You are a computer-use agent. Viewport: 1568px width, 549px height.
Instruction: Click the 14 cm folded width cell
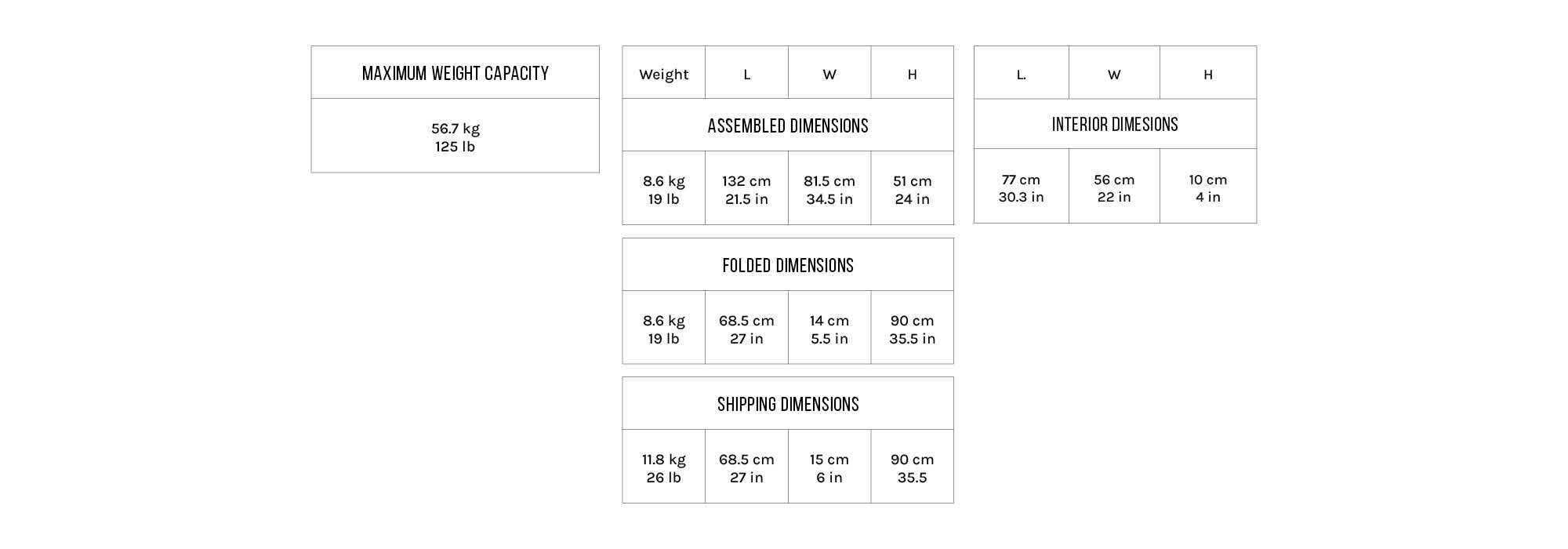click(x=829, y=329)
